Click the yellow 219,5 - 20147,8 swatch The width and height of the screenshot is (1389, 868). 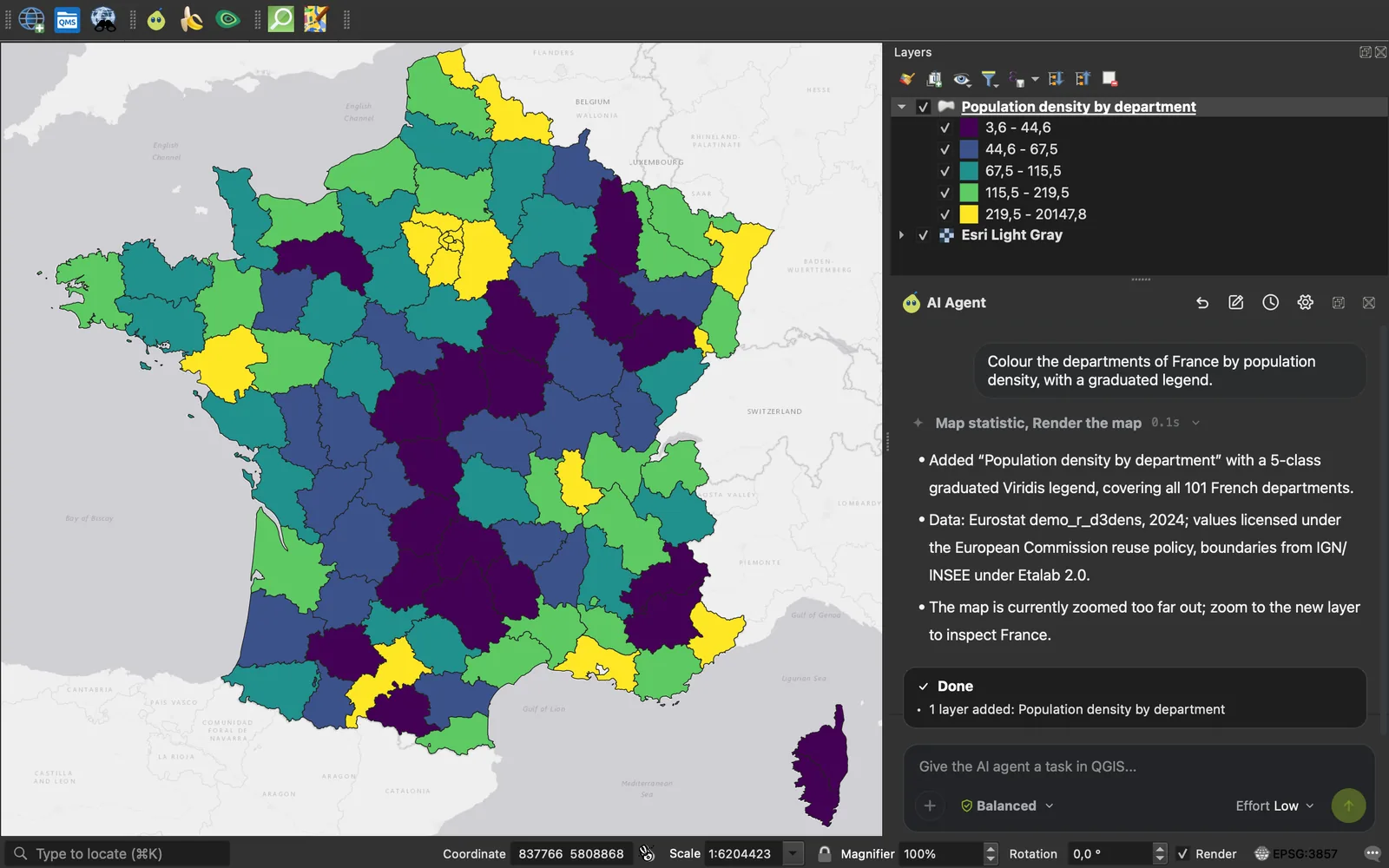click(969, 214)
